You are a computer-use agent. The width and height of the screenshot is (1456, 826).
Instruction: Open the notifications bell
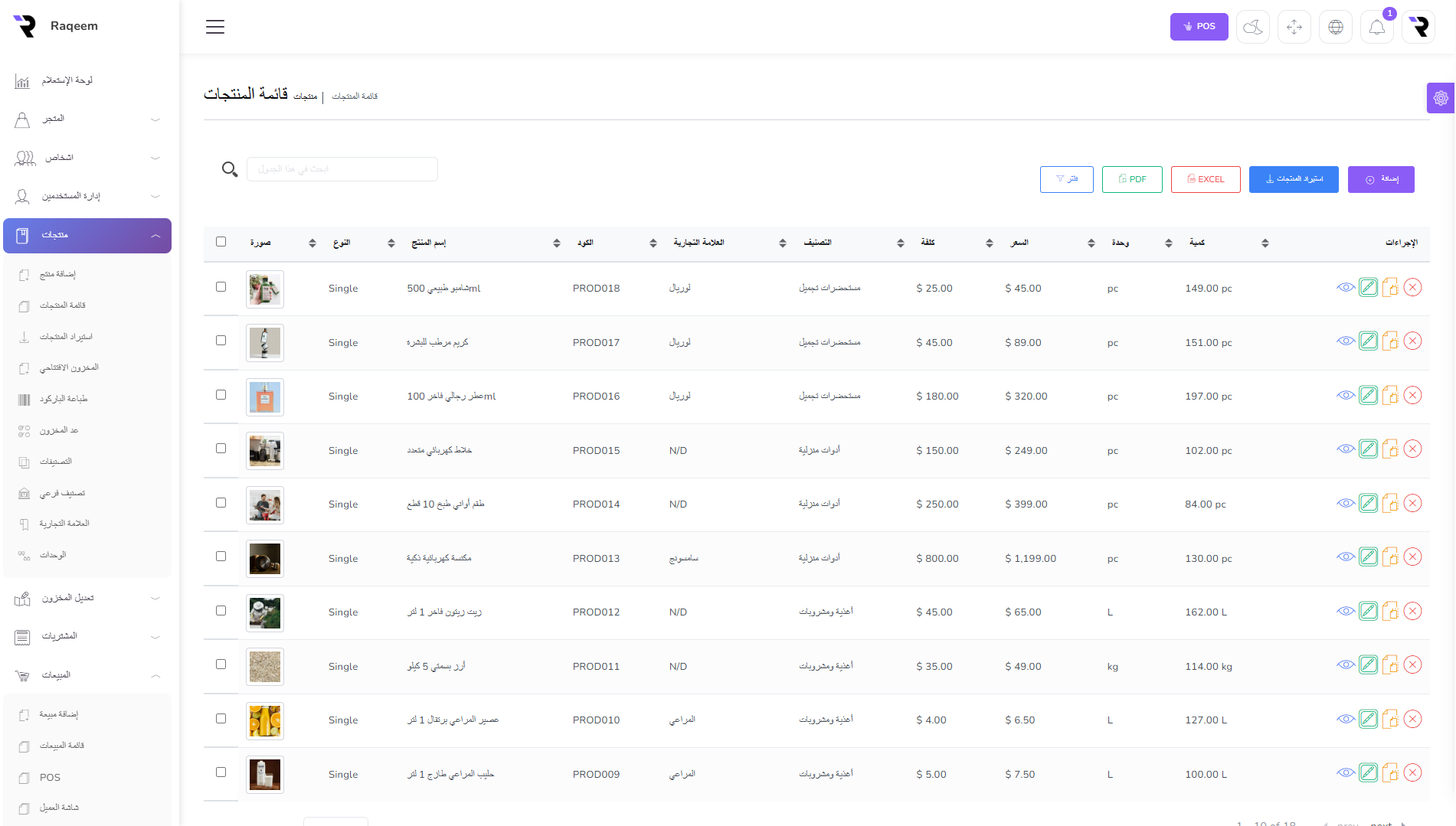point(1376,28)
